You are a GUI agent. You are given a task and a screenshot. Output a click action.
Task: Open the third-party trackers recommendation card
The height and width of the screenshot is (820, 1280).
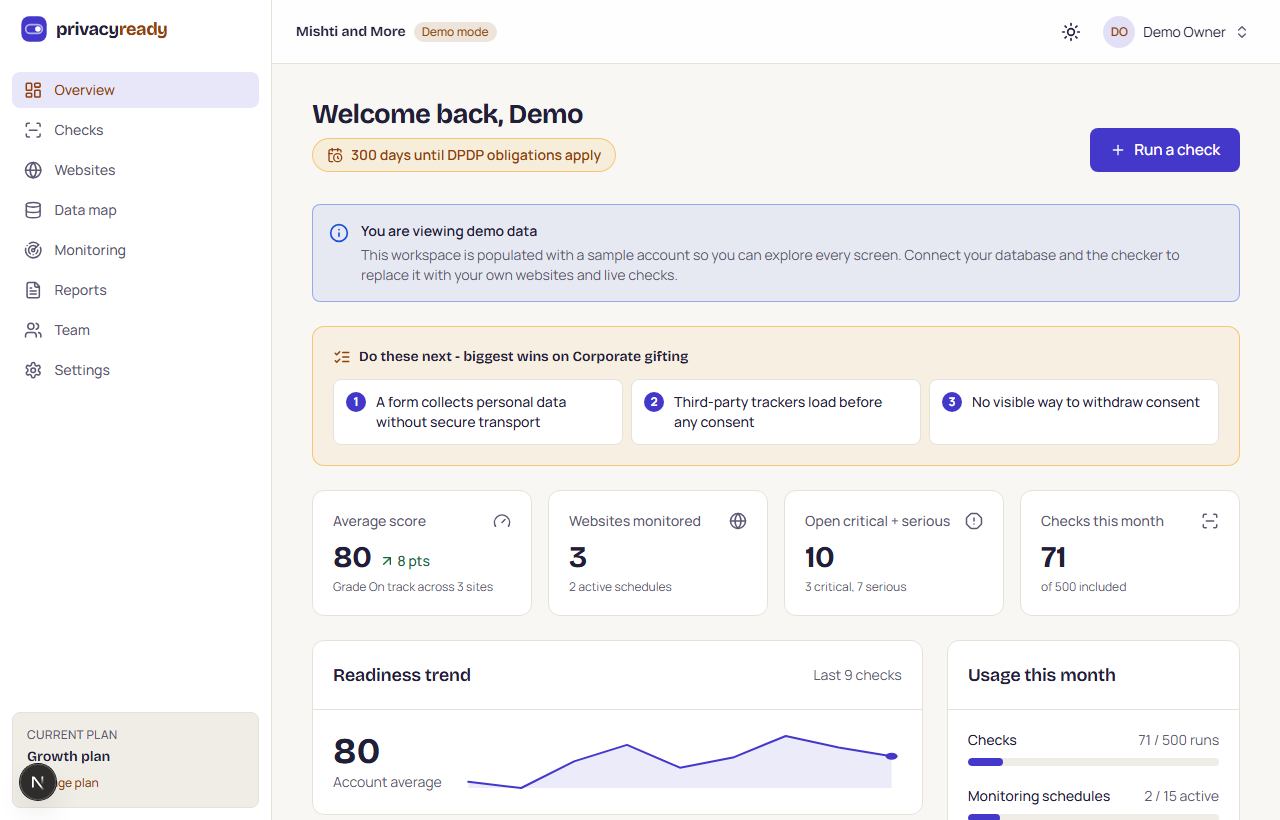pos(776,412)
